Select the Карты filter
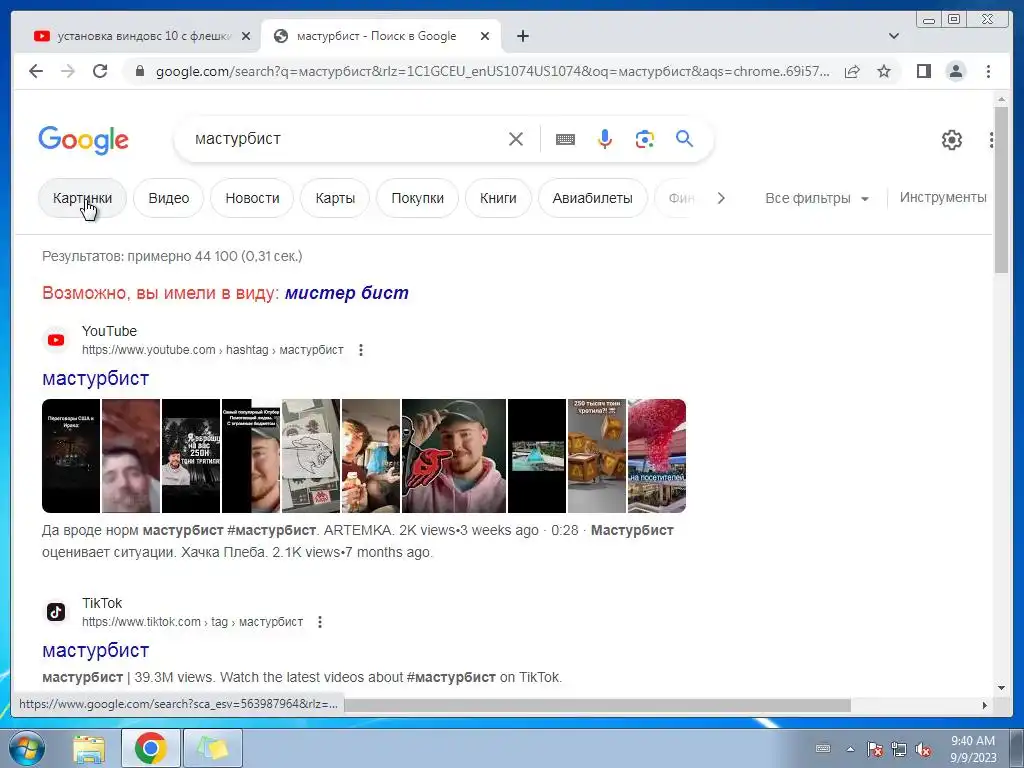Screen dimensions: 1024x768 335,198
